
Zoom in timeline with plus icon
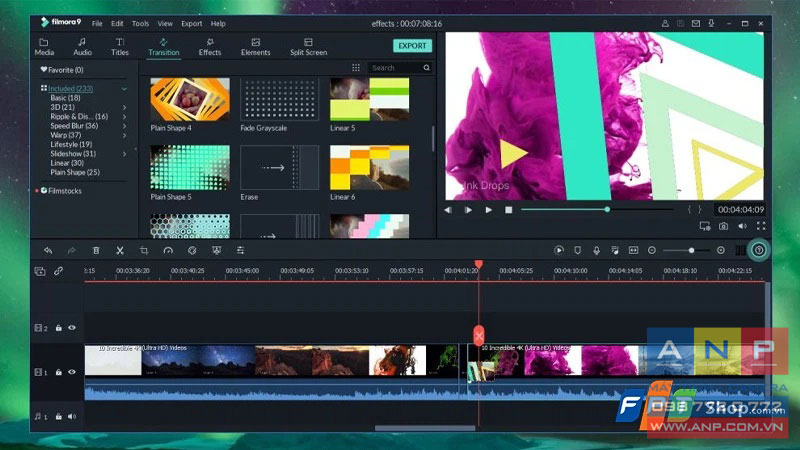(720, 251)
